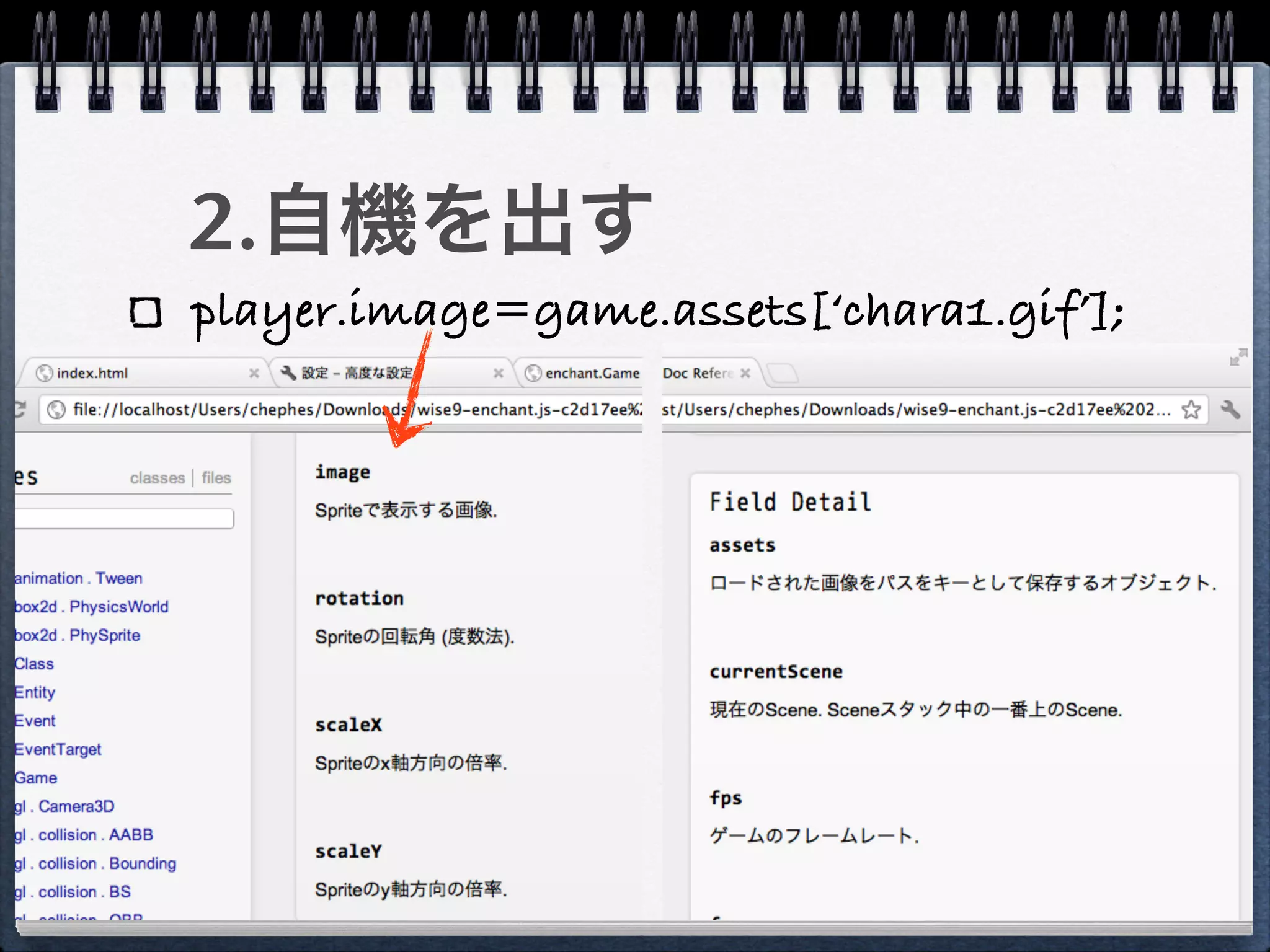This screenshot has height=952, width=1270.
Task: Click the scaleX field heading
Action: click(349, 725)
